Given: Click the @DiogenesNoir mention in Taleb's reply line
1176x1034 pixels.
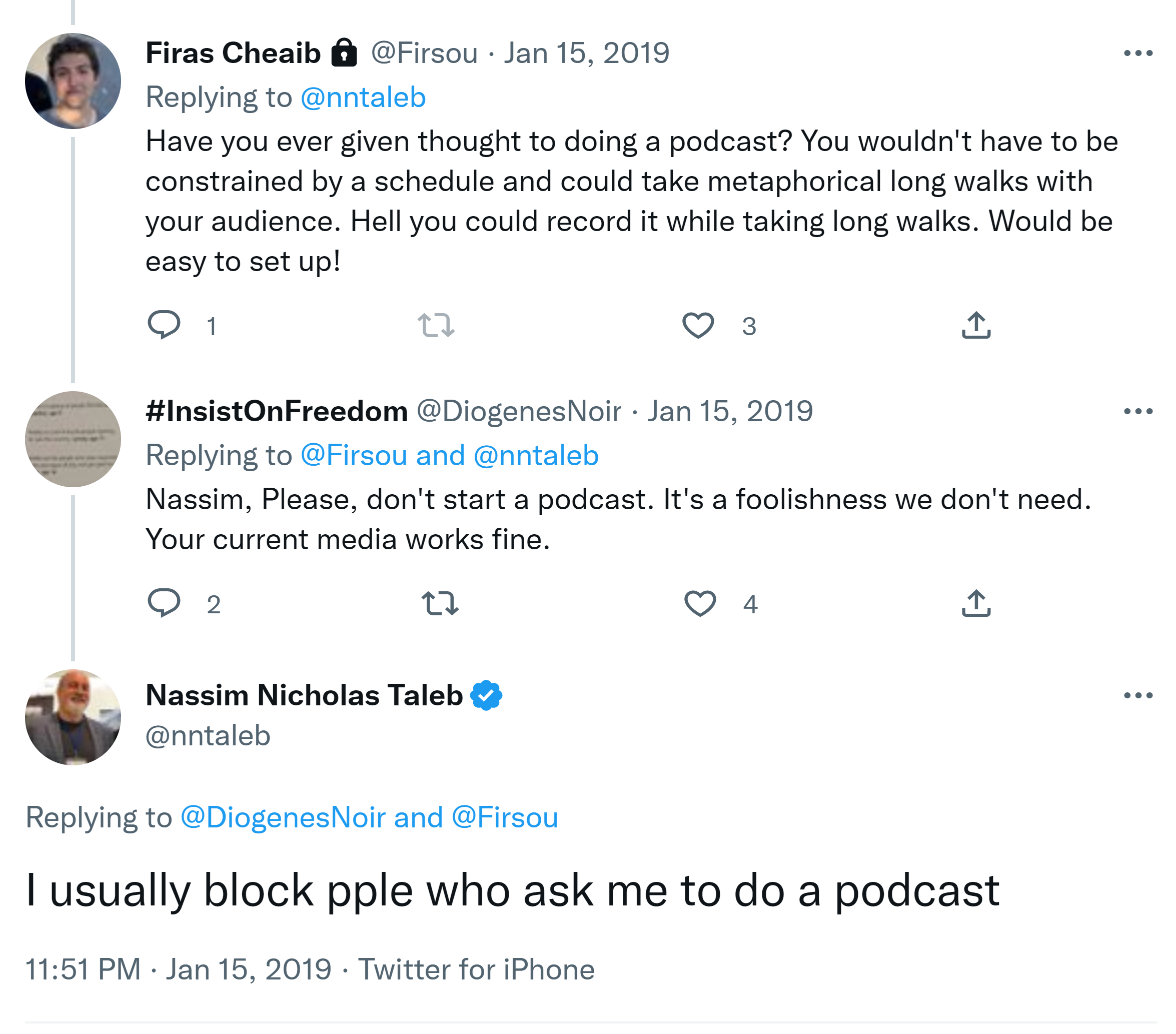Looking at the screenshot, I should point(283,818).
